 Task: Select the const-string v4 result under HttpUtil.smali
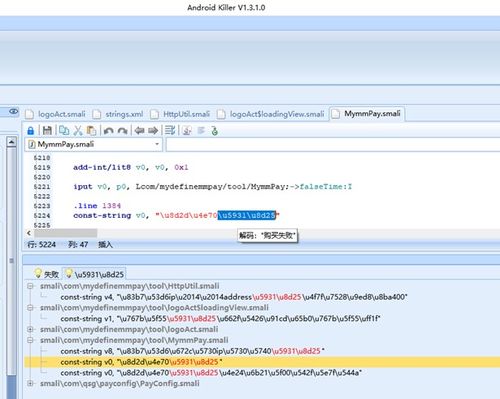pos(234,297)
